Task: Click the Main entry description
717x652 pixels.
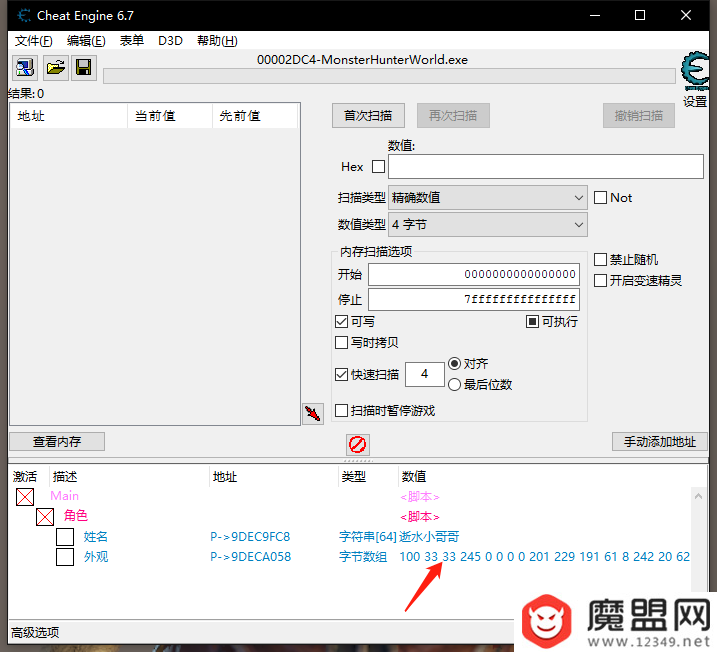Action: click(x=64, y=496)
